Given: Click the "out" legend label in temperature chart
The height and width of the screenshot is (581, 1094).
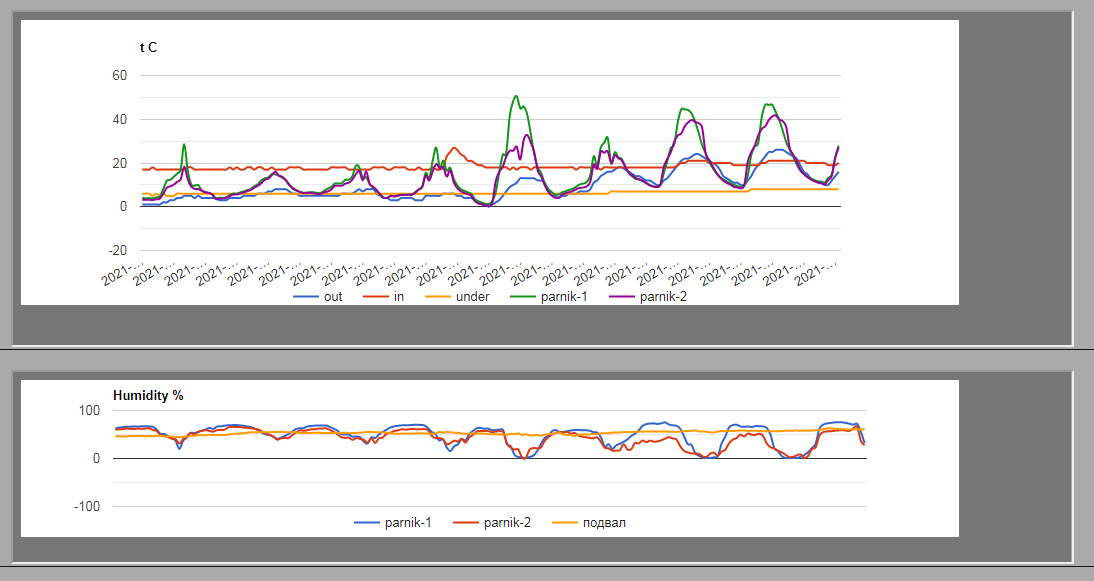Looking at the screenshot, I should [333, 297].
